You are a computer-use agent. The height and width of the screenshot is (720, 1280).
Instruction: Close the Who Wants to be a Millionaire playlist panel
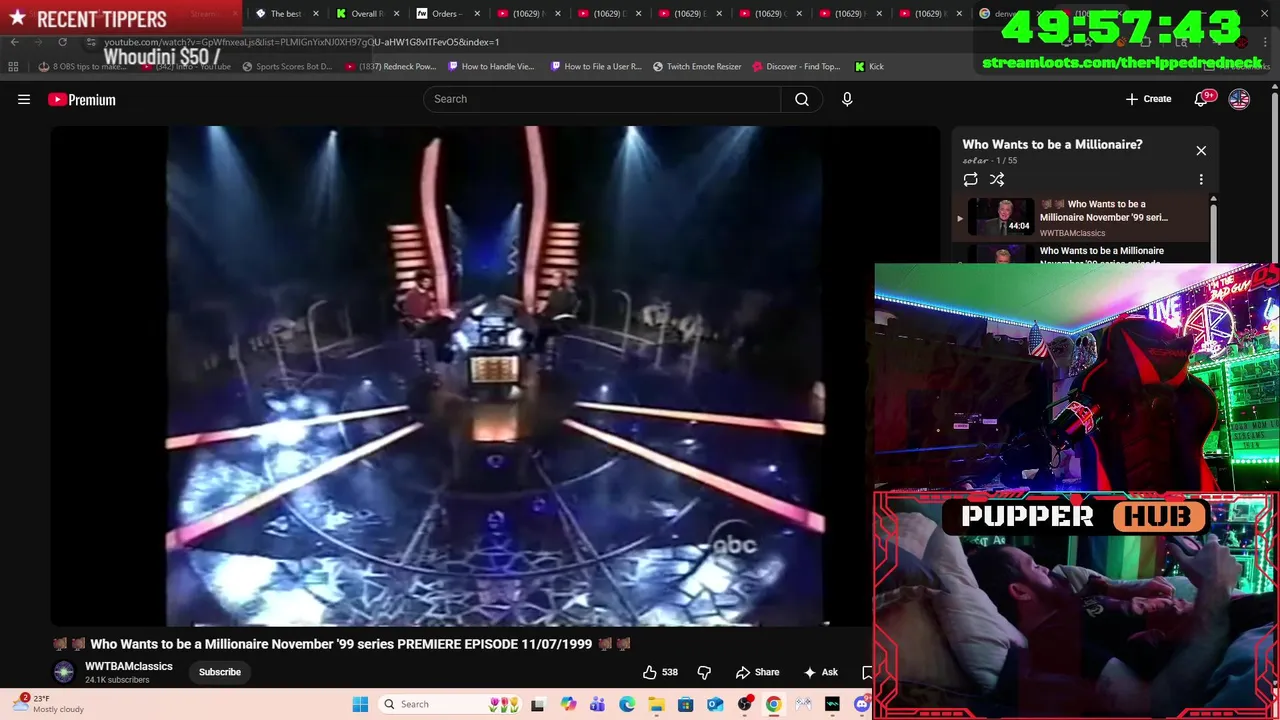[x=1201, y=150]
